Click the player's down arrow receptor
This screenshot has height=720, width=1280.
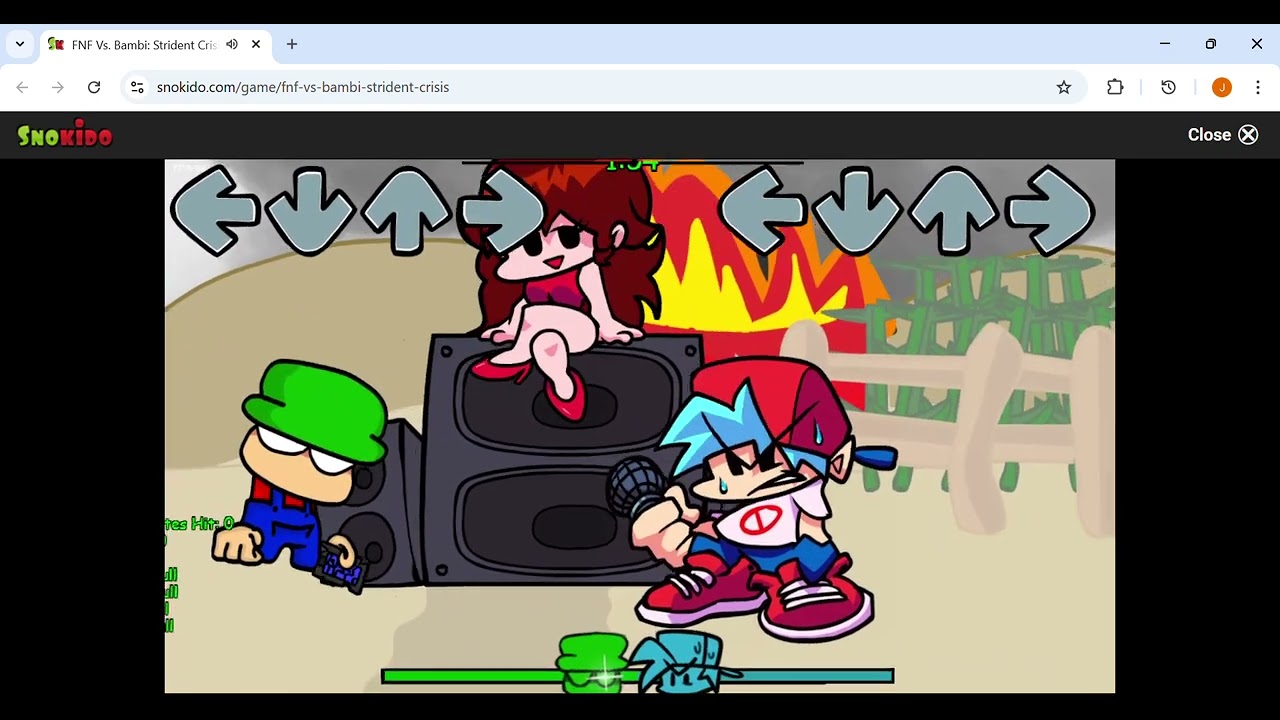coord(858,210)
